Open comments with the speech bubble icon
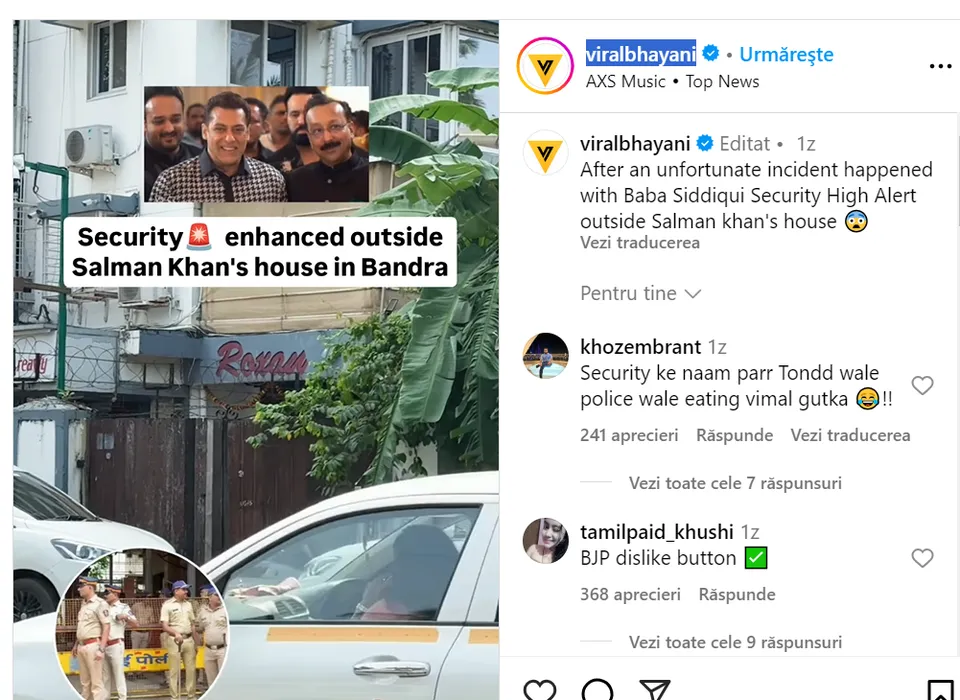960x700 pixels. click(x=597, y=690)
